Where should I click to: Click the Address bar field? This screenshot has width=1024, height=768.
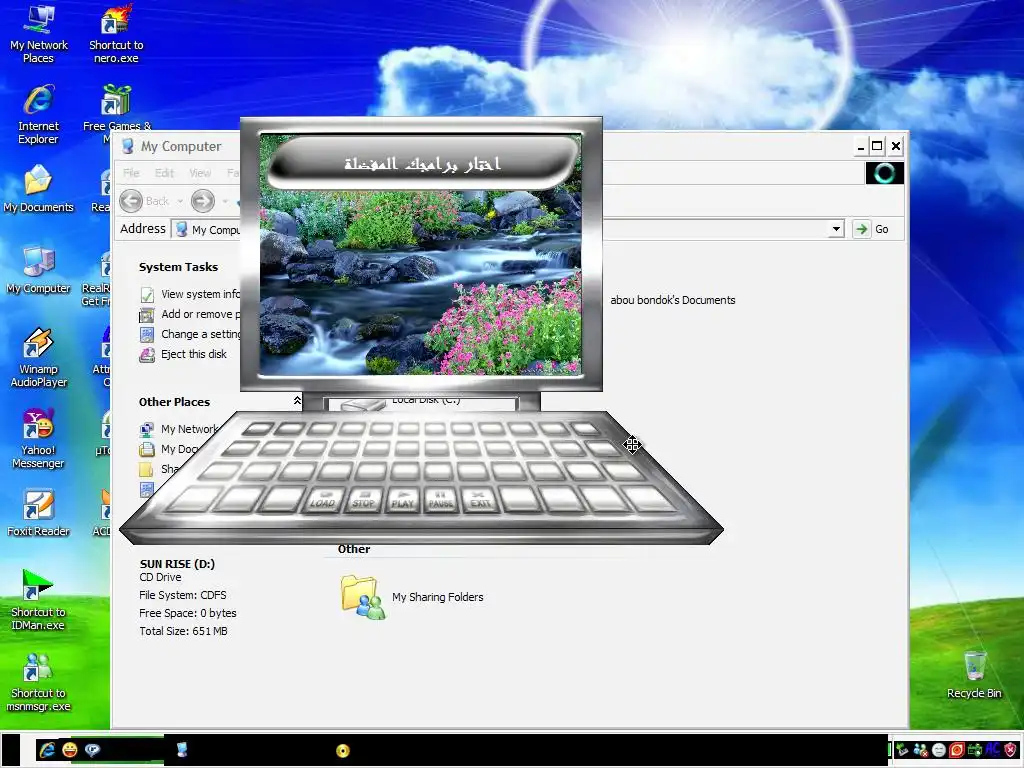pyautogui.click(x=508, y=229)
